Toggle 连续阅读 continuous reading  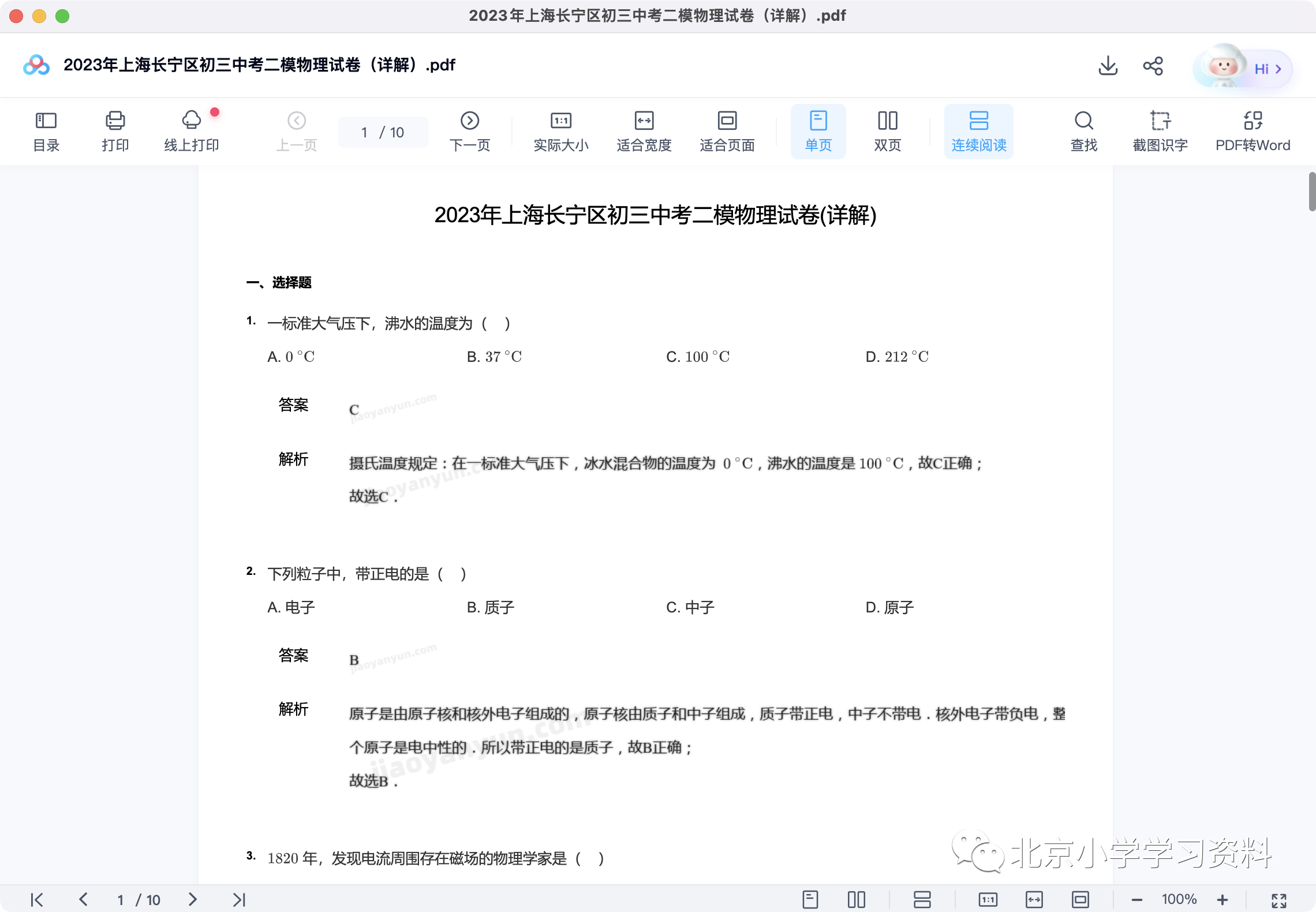[979, 132]
